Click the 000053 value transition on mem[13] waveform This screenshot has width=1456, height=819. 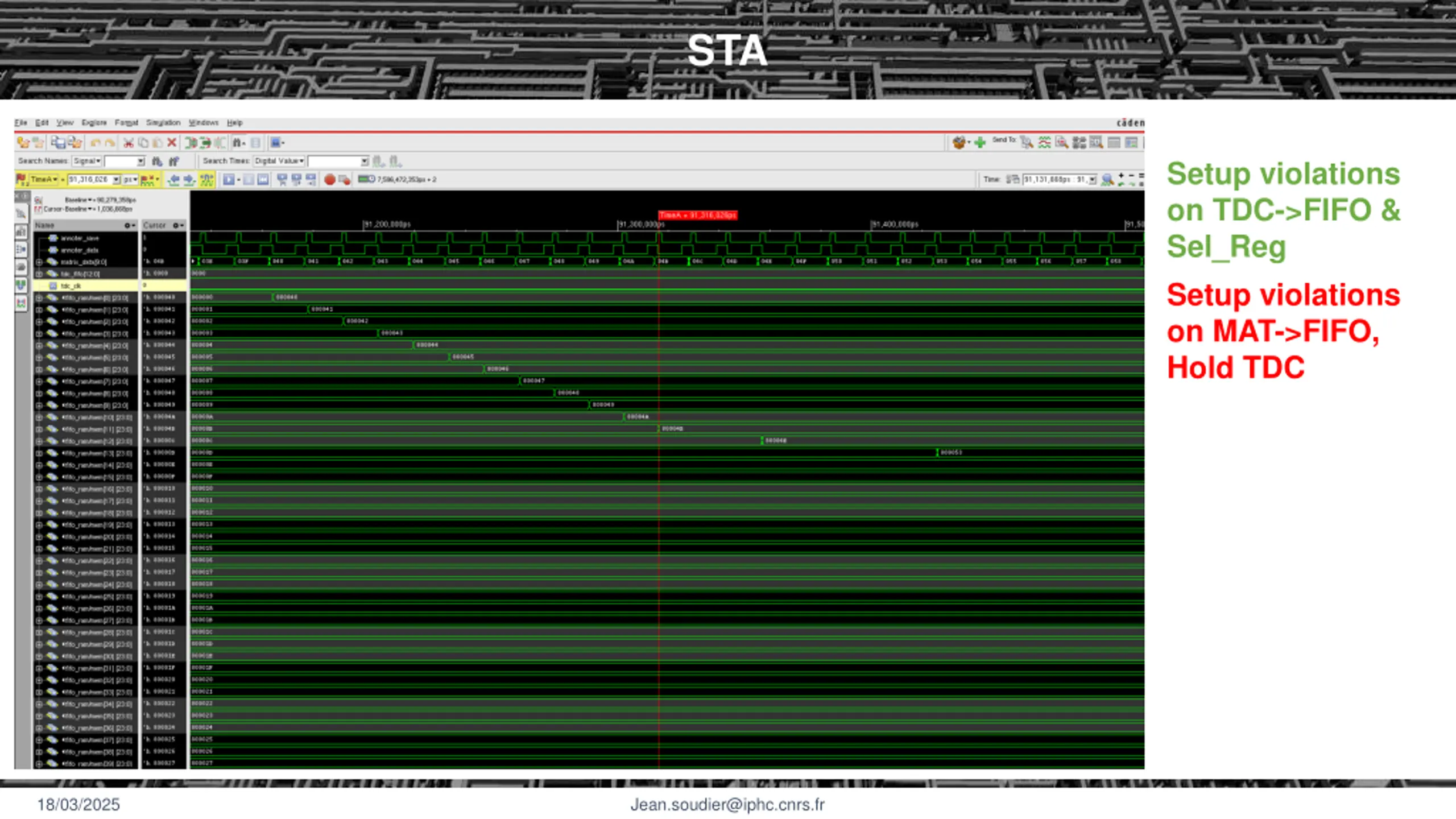point(950,453)
